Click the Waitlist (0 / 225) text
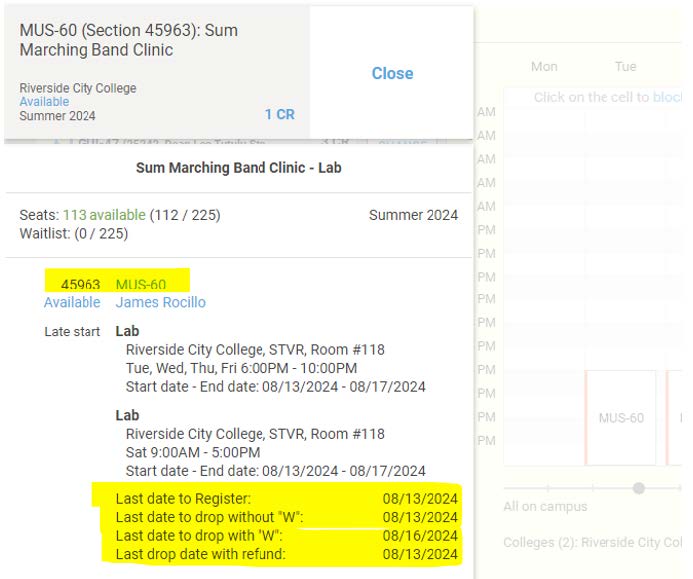 click(74, 233)
